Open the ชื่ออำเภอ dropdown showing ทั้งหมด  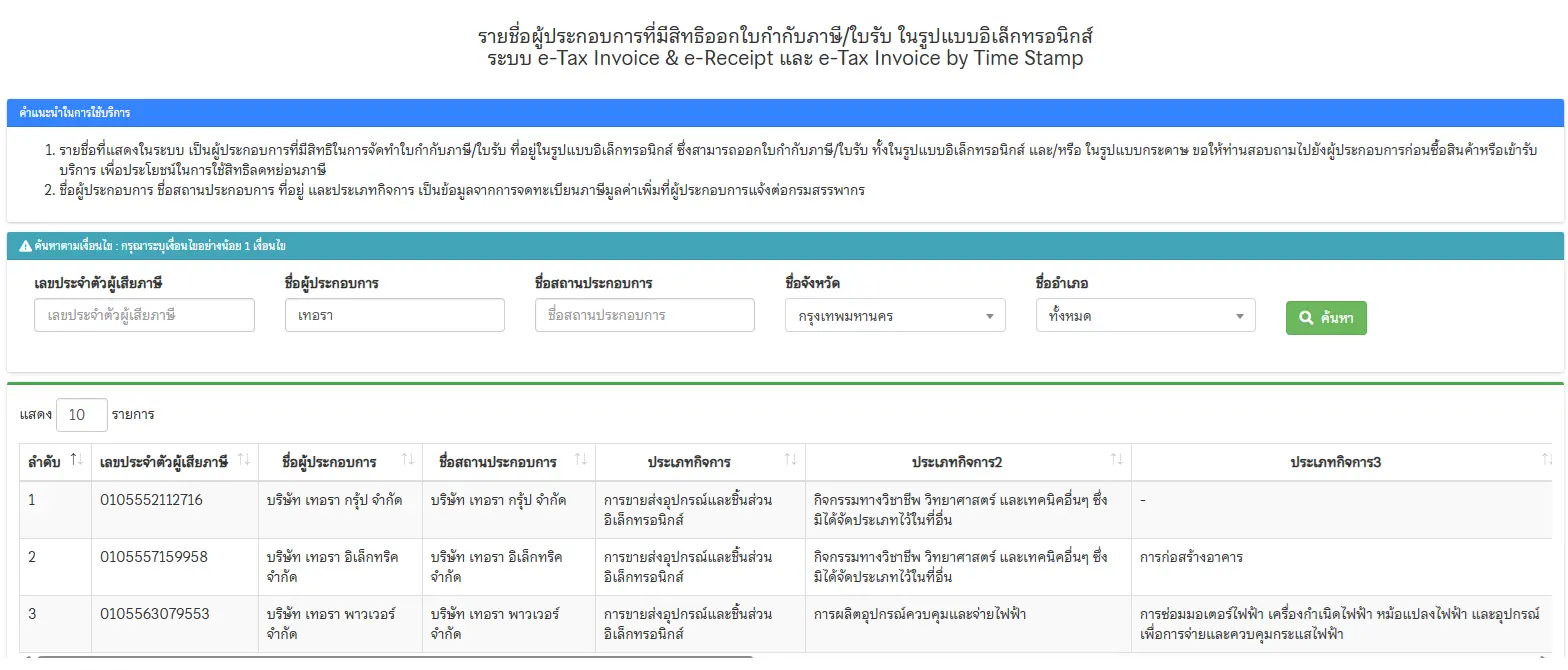1146,316
